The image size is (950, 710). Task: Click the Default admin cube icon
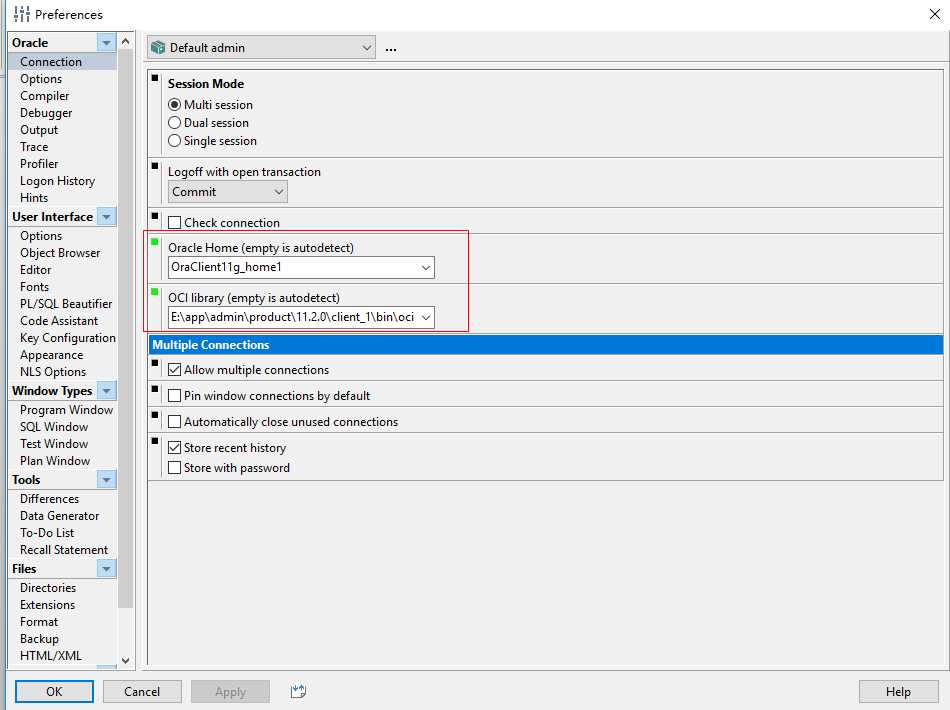tap(158, 48)
